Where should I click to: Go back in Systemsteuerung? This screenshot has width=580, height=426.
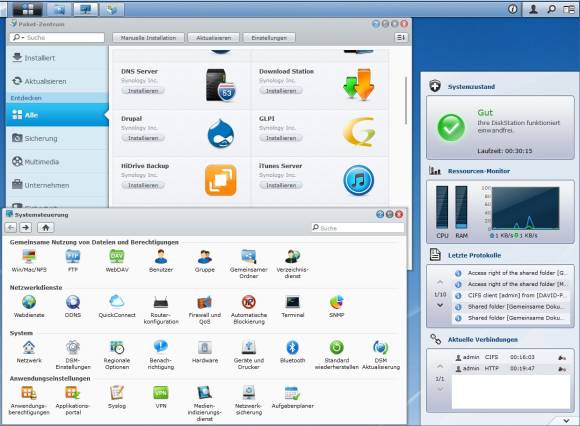pyautogui.click(x=11, y=227)
